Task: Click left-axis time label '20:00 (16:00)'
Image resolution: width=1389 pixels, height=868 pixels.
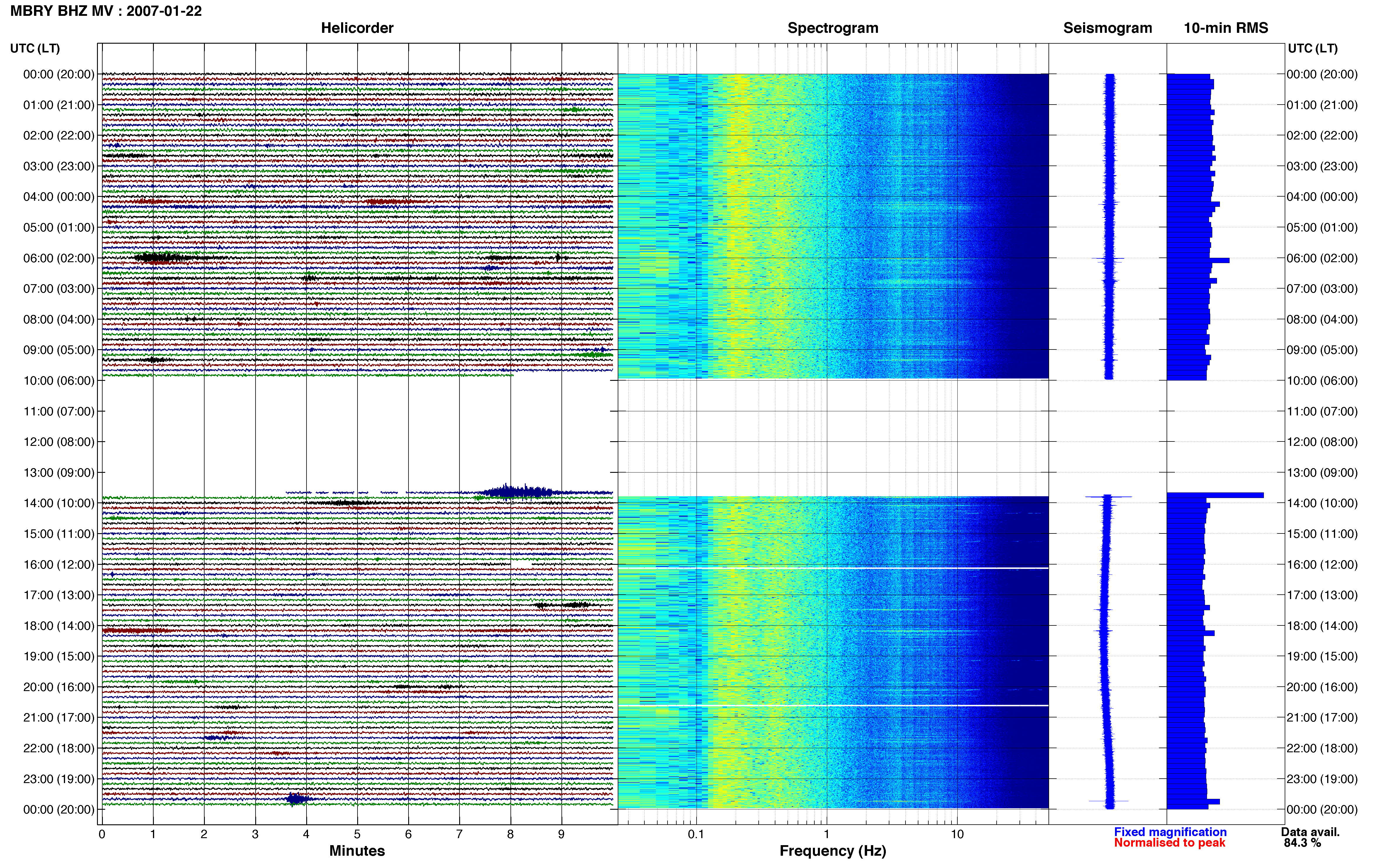Action: 59,687
